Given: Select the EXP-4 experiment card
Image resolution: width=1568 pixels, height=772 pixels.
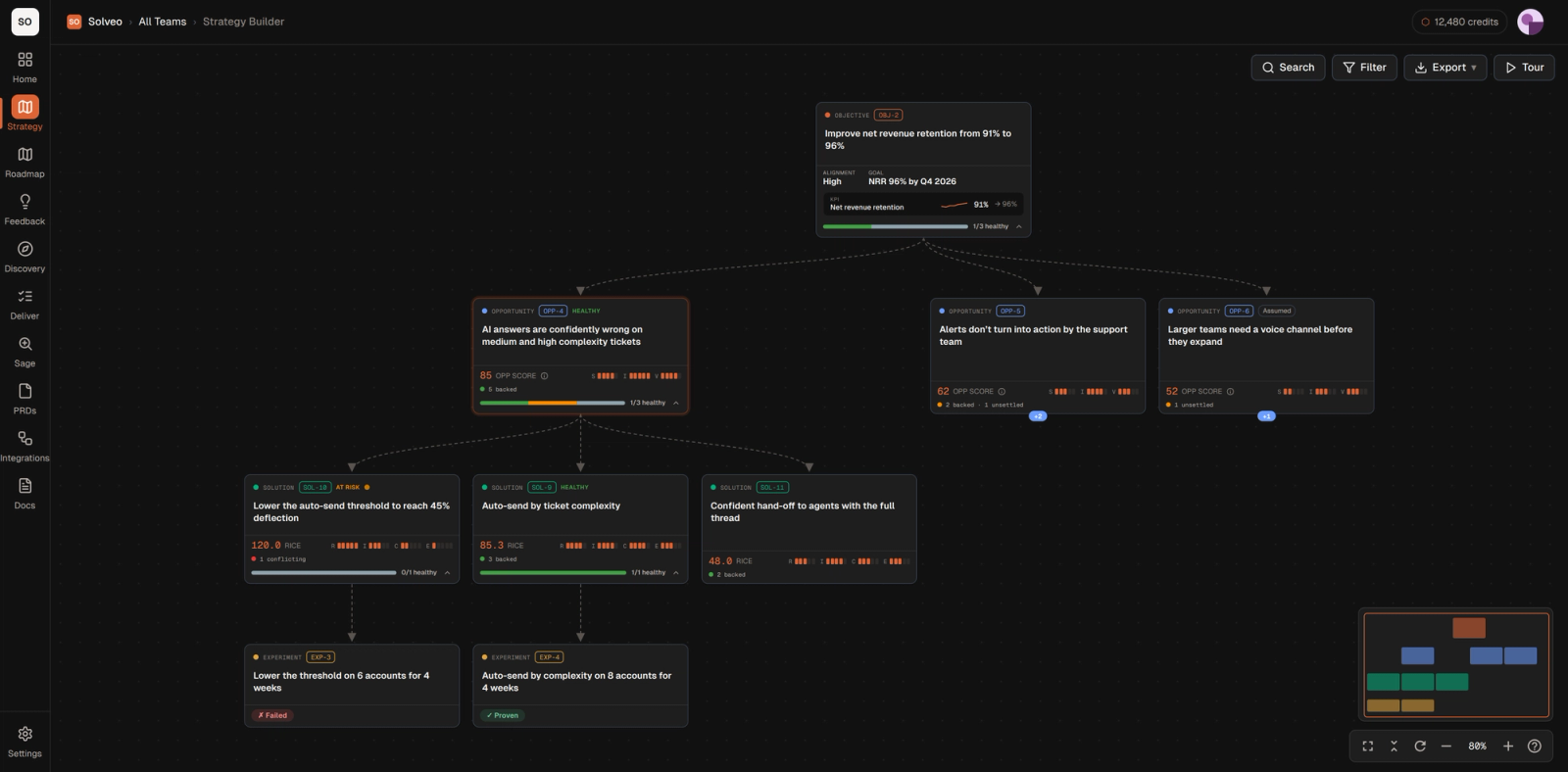Looking at the screenshot, I should (x=580, y=686).
